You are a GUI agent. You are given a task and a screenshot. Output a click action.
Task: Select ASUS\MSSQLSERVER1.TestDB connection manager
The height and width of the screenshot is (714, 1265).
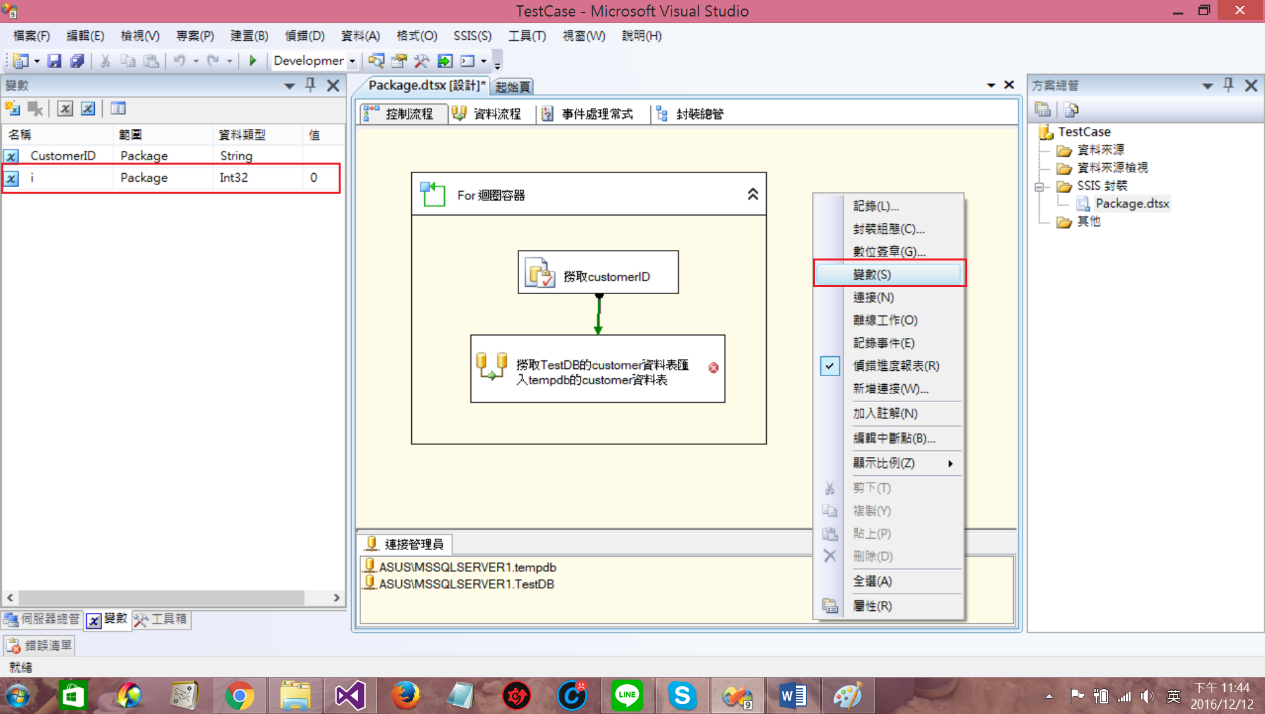(x=459, y=584)
